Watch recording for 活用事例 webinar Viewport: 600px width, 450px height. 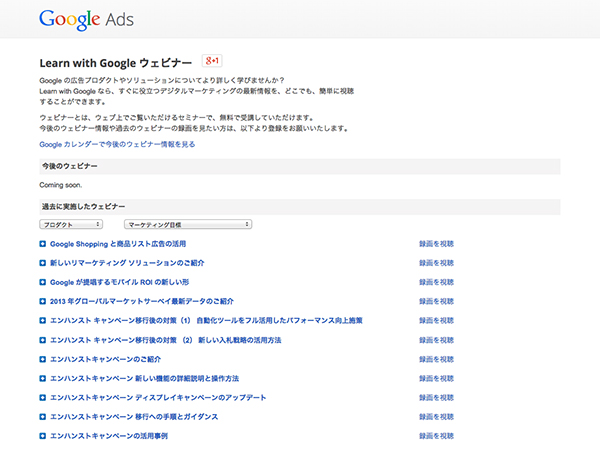tap(436, 435)
